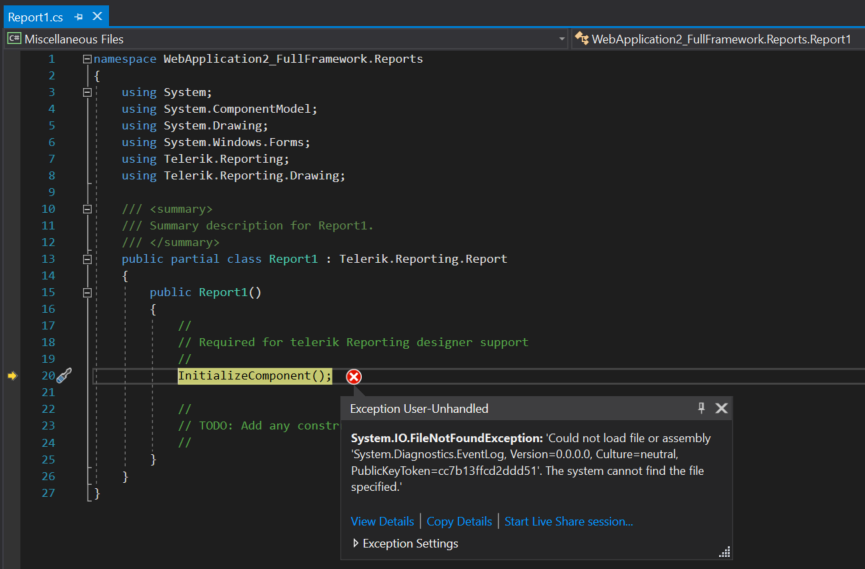
Task: Click the quick actions screwdriver icon
Action: click(x=64, y=375)
